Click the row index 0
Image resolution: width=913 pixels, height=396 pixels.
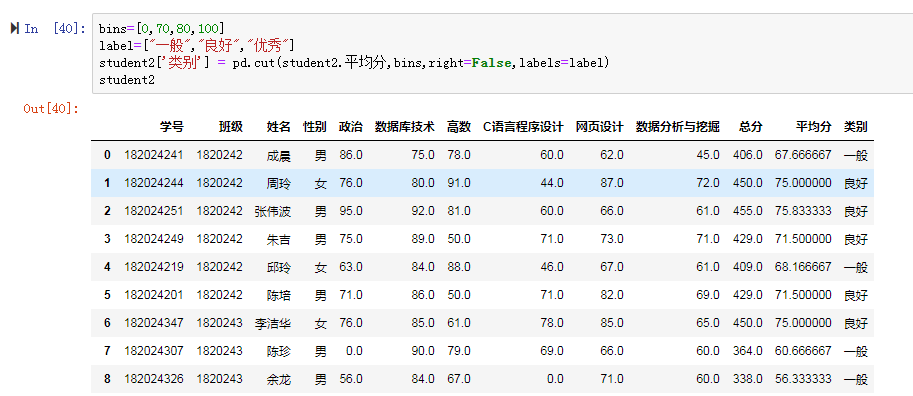107,155
